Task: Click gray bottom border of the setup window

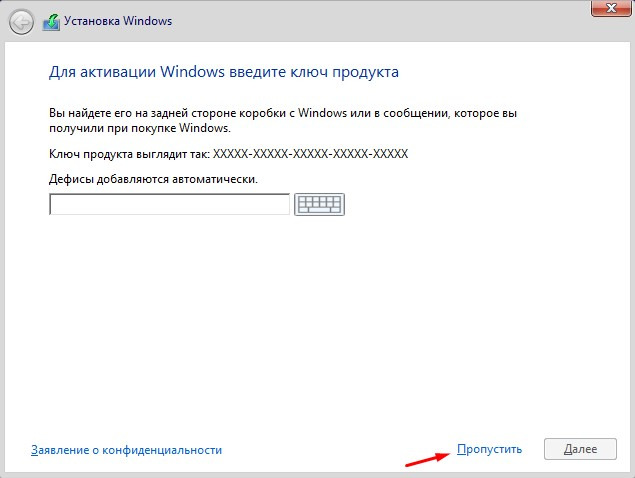Action: point(318,475)
